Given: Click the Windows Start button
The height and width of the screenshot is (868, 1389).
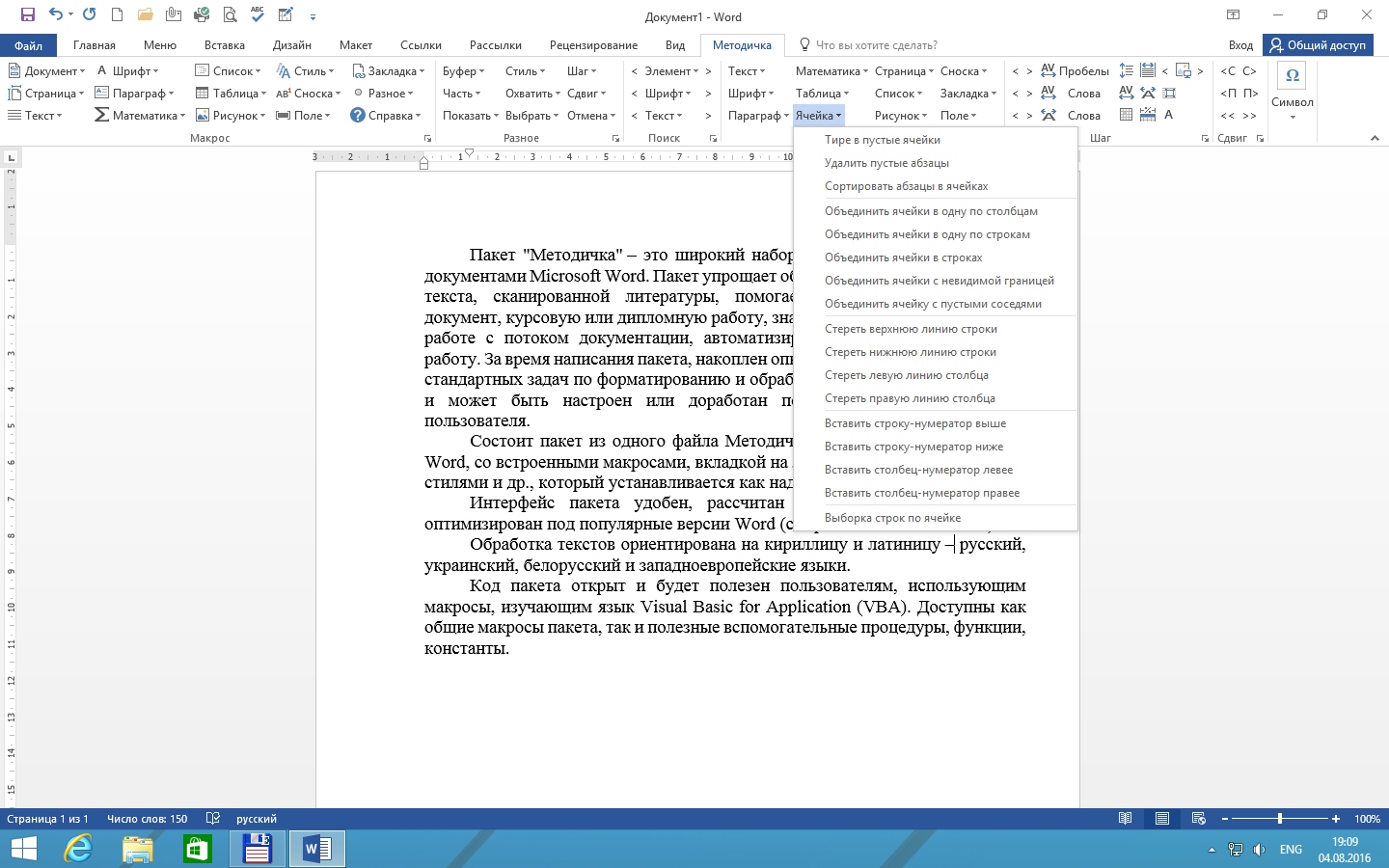Looking at the screenshot, I should point(23,850).
